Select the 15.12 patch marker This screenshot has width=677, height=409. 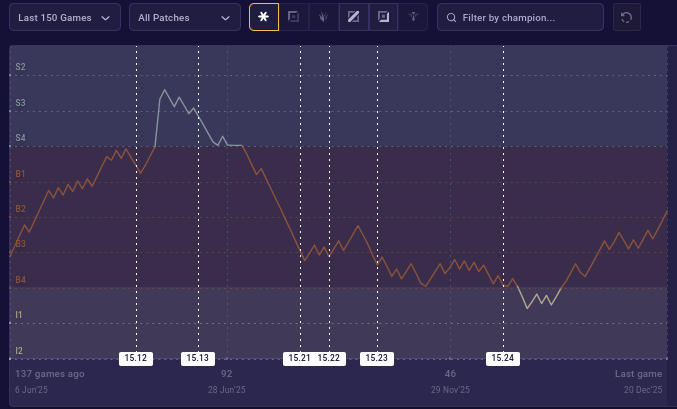tap(136, 358)
